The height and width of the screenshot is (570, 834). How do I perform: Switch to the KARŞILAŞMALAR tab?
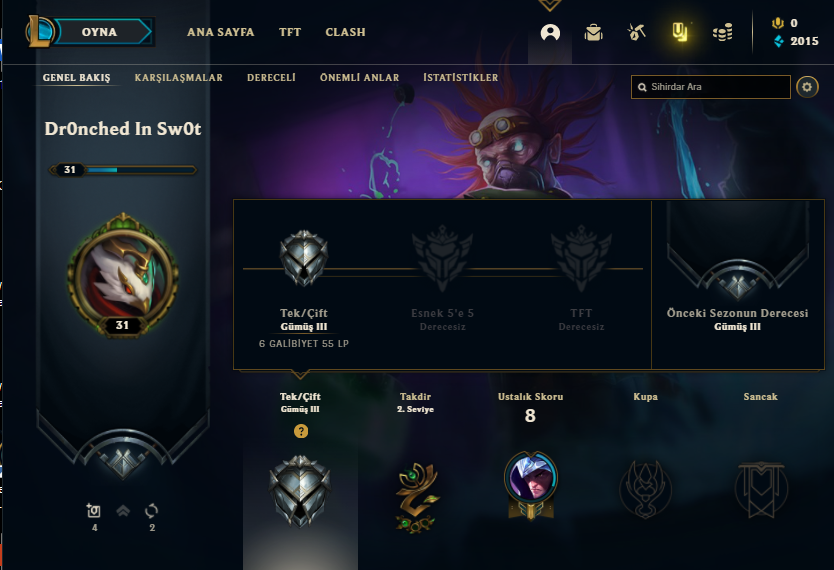(179, 78)
